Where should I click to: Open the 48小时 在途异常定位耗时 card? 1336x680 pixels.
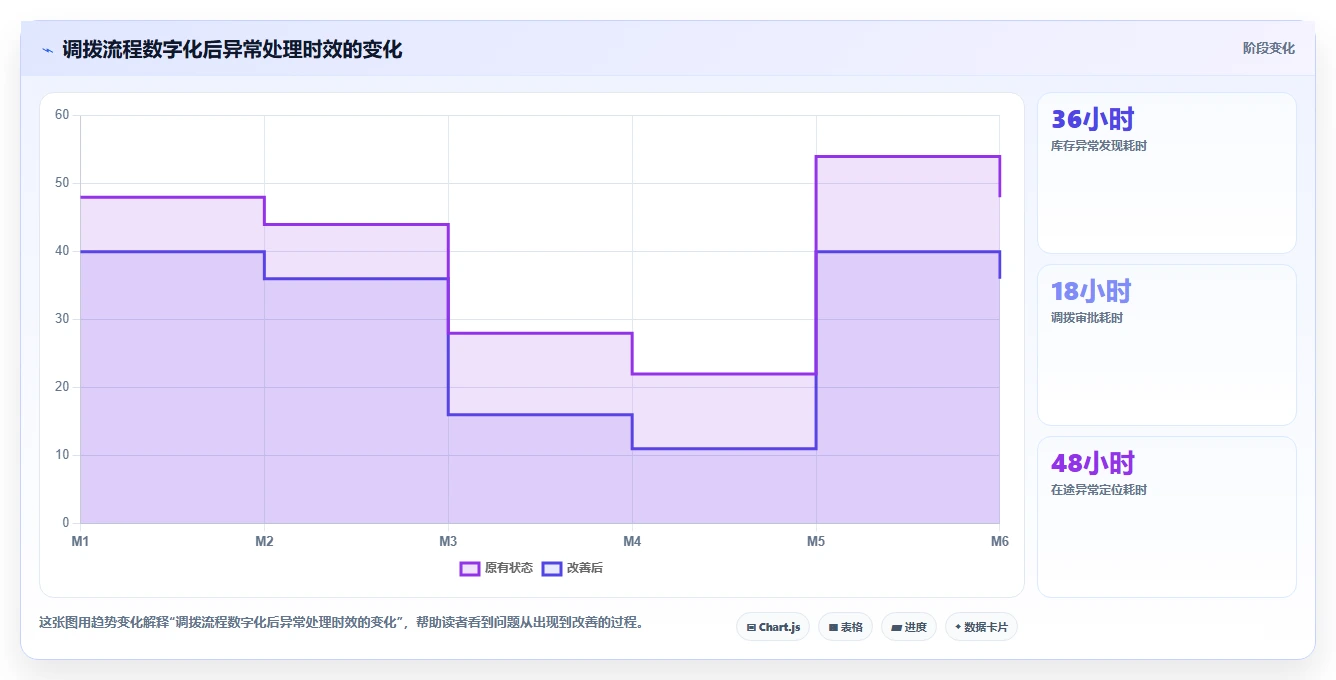(1167, 517)
